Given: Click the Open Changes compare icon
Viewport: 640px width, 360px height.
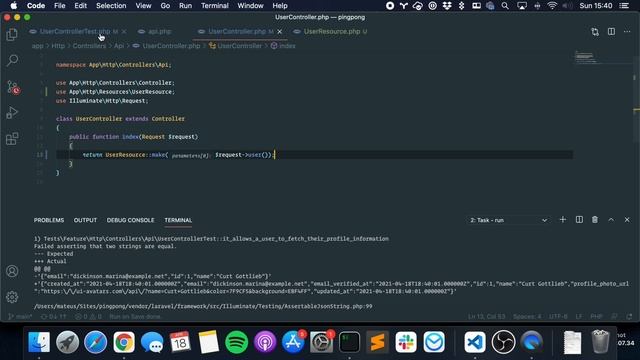Looking at the screenshot, I should tap(595, 32).
